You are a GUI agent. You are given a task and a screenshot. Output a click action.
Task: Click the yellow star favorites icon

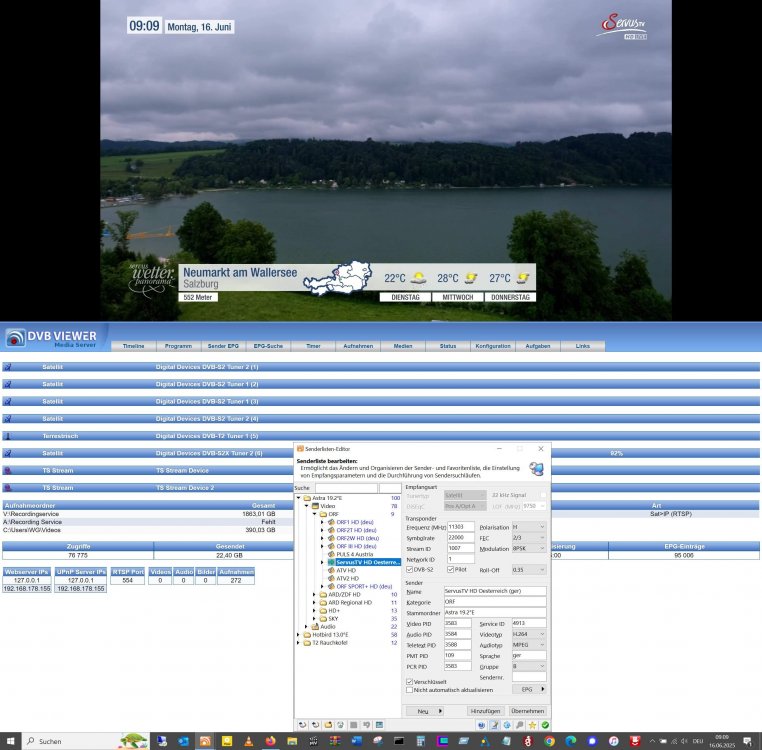point(533,724)
